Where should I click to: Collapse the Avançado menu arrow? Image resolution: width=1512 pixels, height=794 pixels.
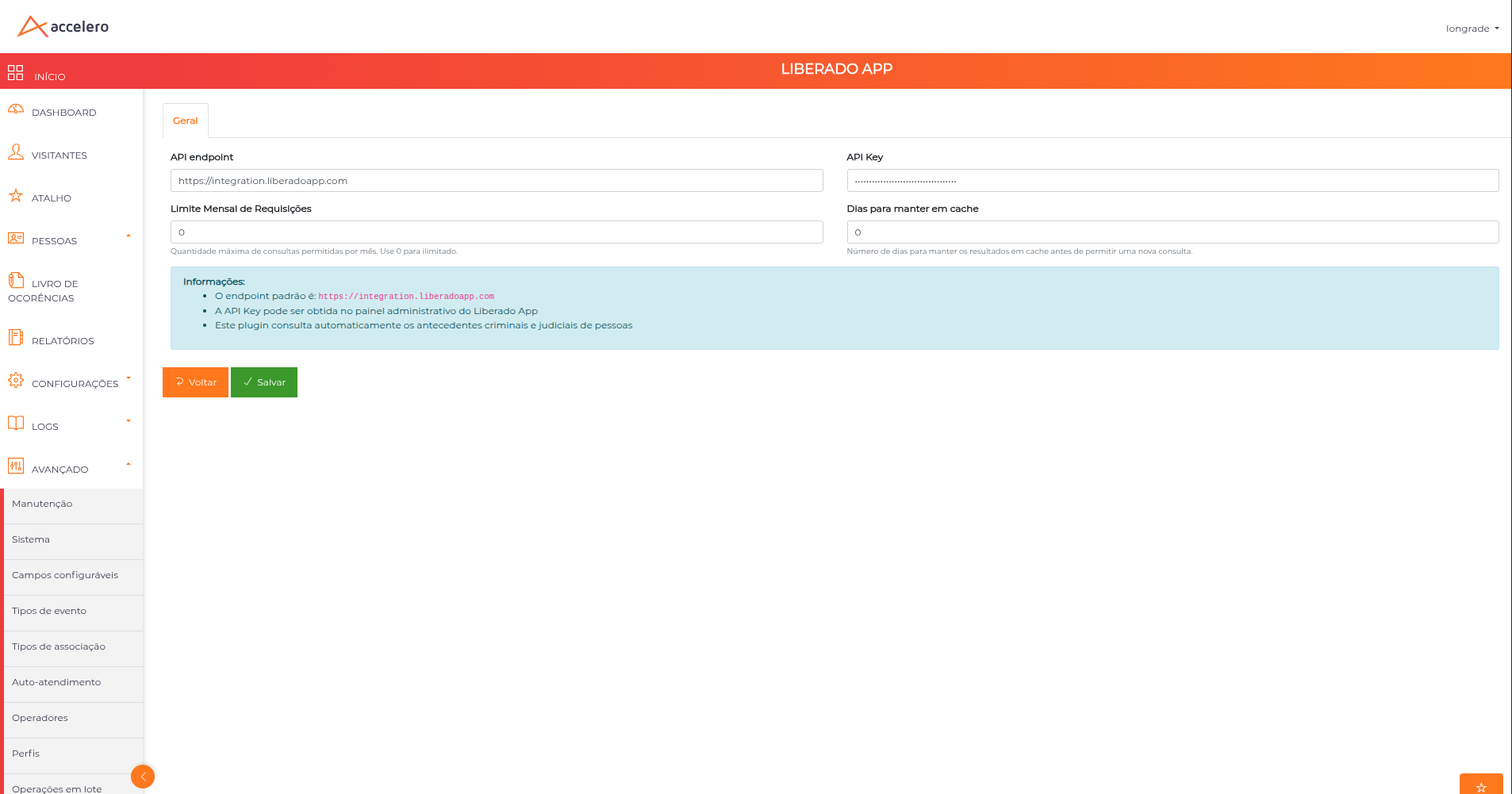[x=129, y=464]
